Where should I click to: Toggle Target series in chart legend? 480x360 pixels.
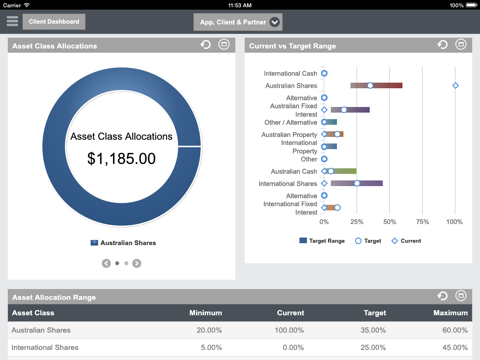pos(368,241)
